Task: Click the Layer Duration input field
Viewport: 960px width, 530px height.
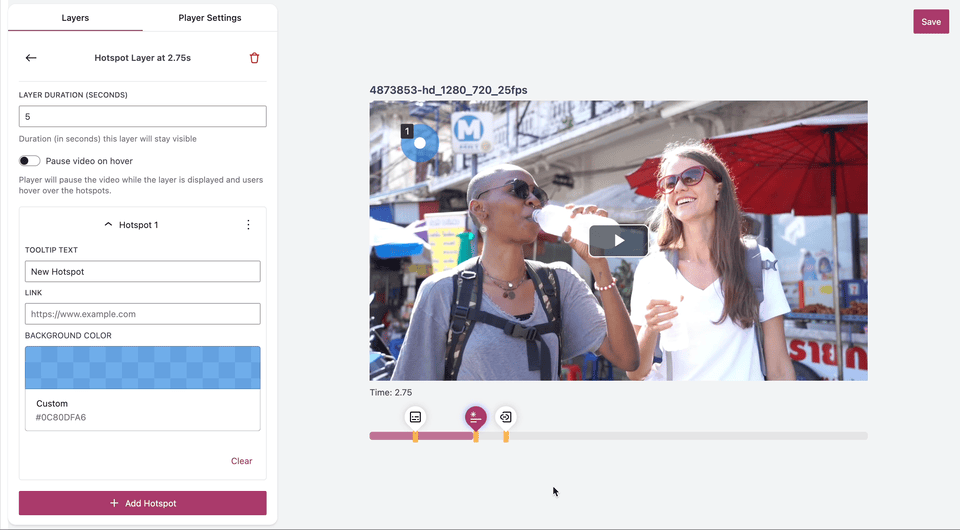Action: coord(143,117)
